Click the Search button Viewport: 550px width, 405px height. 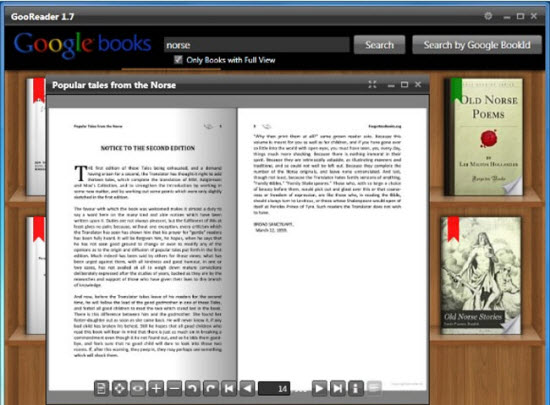tap(380, 45)
